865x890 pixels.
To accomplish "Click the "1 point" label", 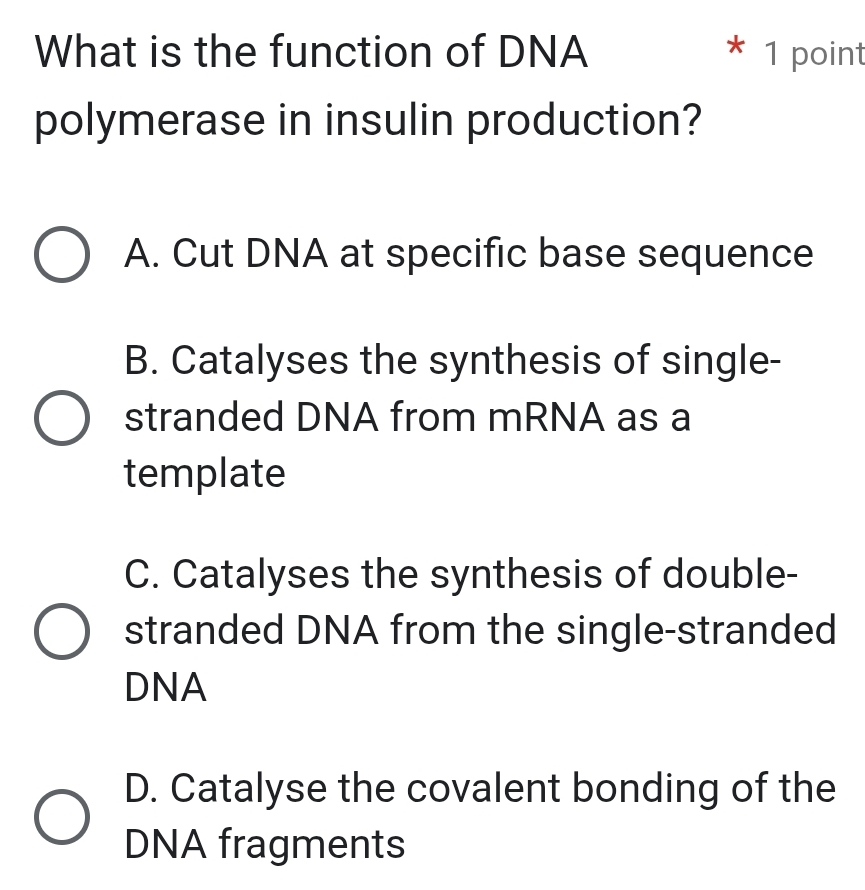I will pyautogui.click(x=812, y=51).
